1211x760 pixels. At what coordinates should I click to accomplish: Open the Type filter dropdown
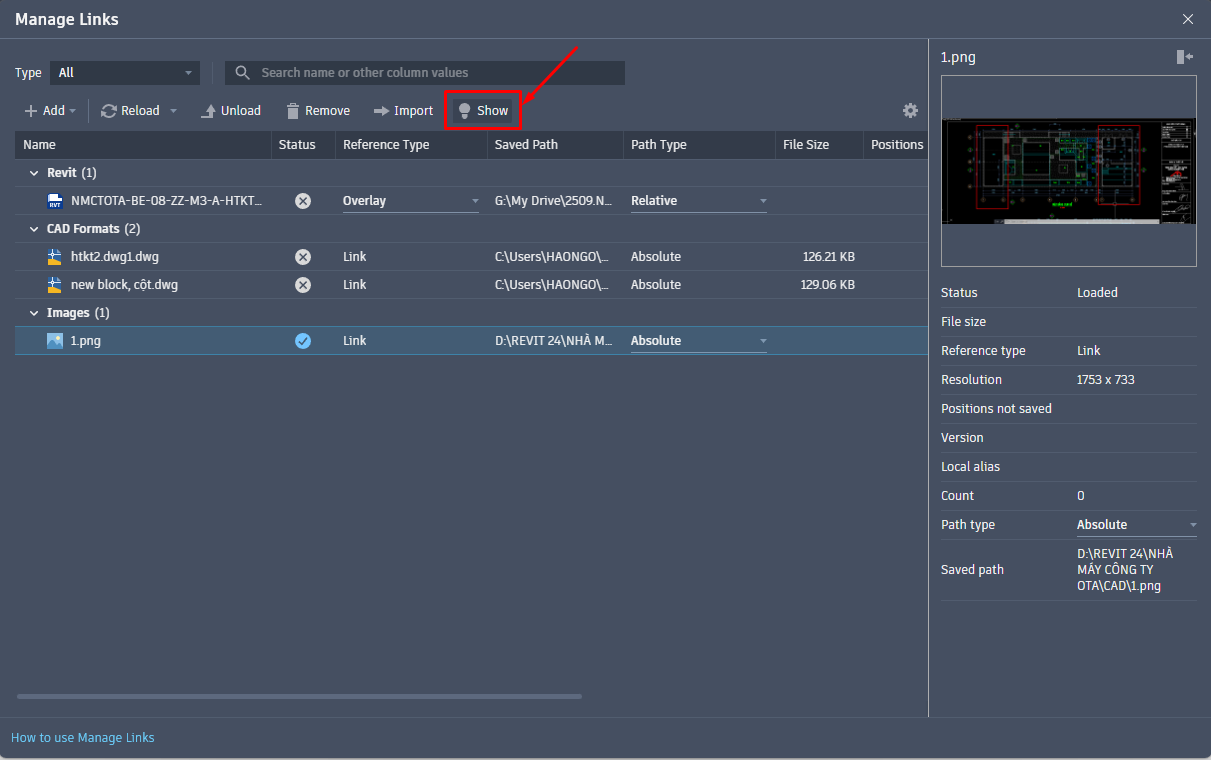click(125, 73)
